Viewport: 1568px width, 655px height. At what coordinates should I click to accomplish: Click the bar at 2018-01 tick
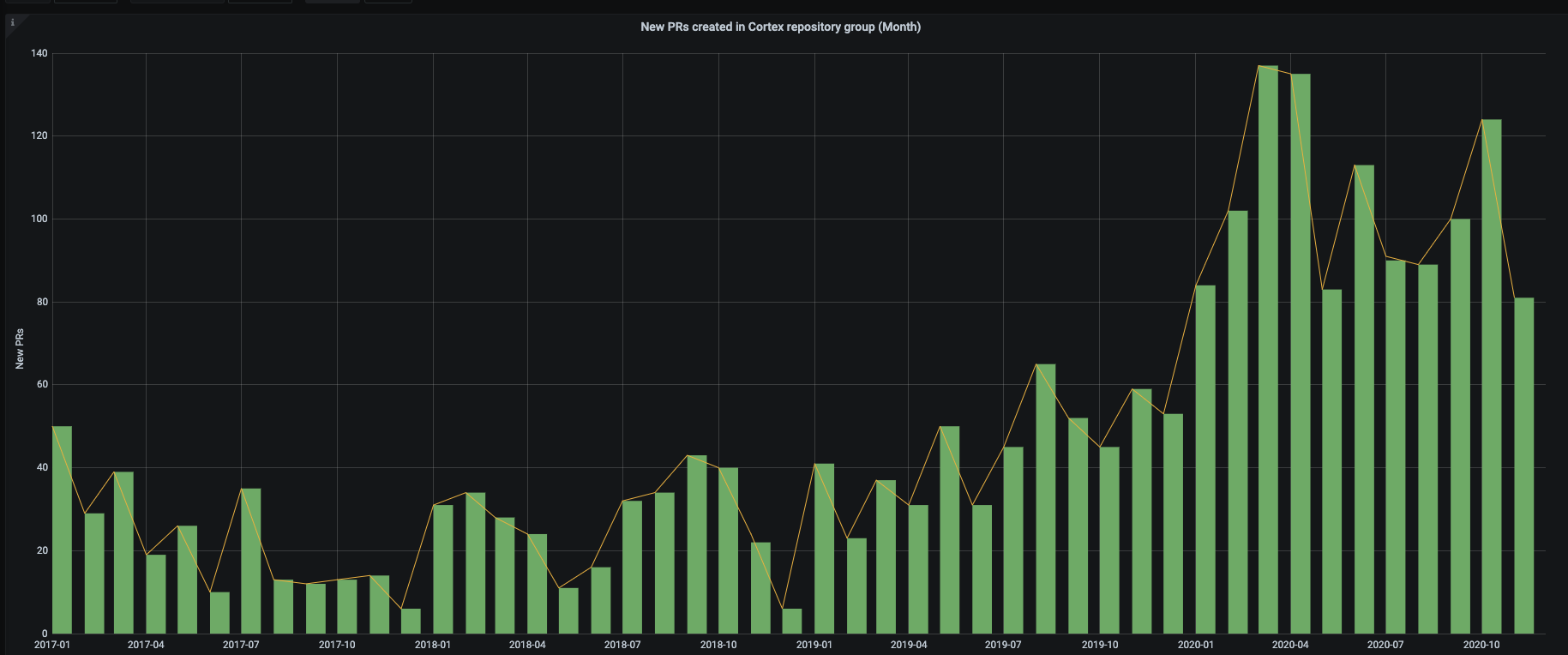pyautogui.click(x=443, y=569)
